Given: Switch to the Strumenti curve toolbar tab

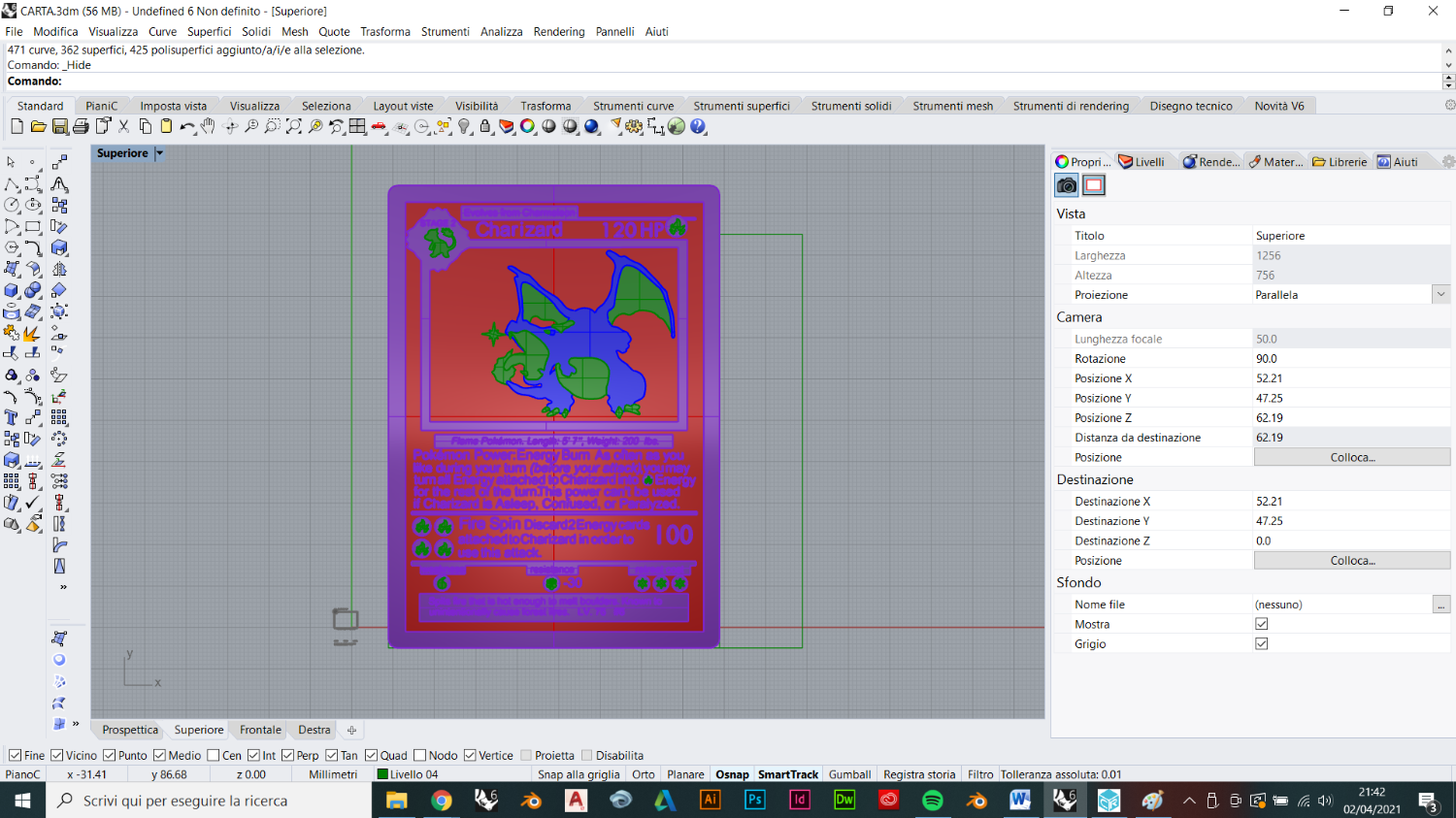Looking at the screenshot, I should 633,106.
